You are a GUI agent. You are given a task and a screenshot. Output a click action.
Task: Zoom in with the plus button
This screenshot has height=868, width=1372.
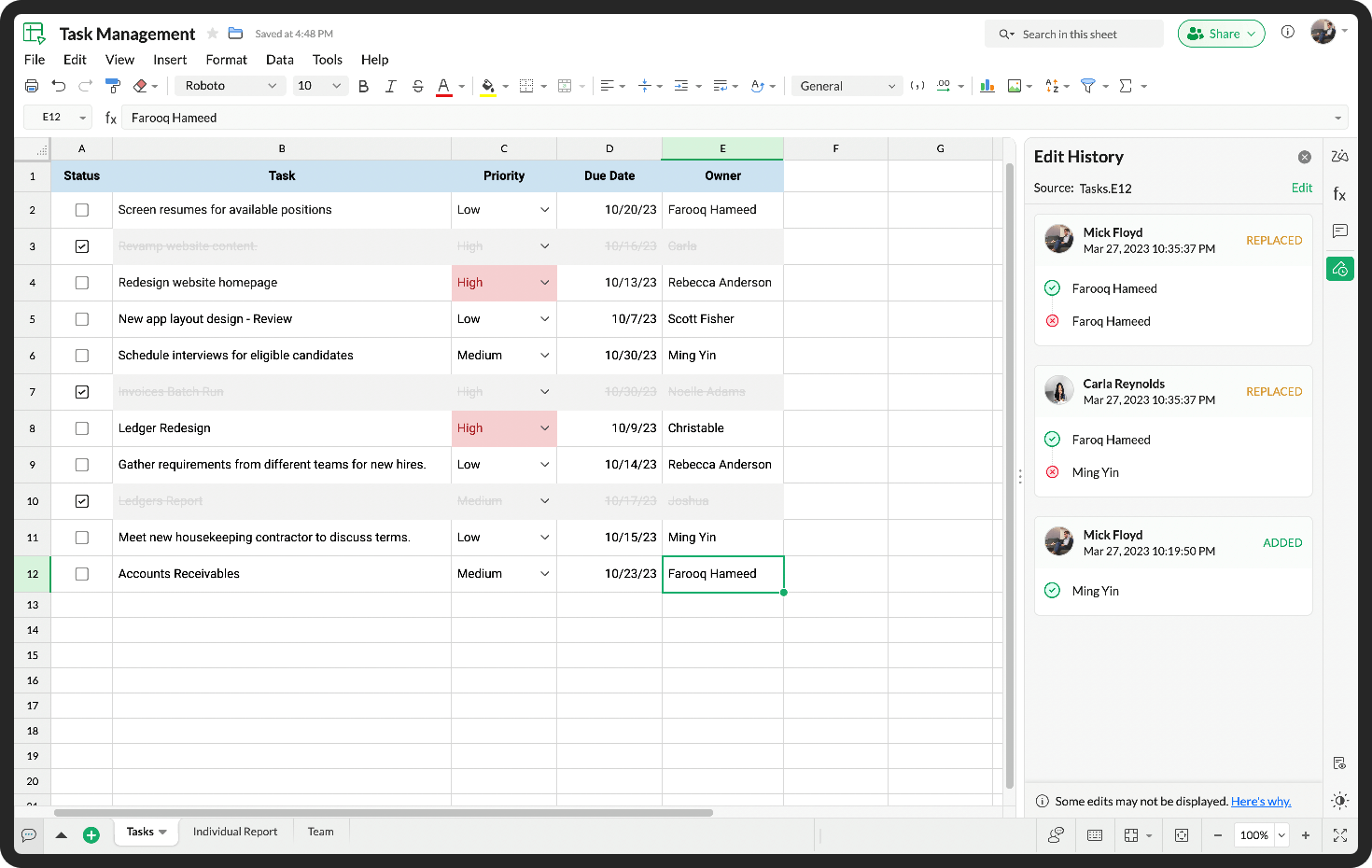(1306, 835)
